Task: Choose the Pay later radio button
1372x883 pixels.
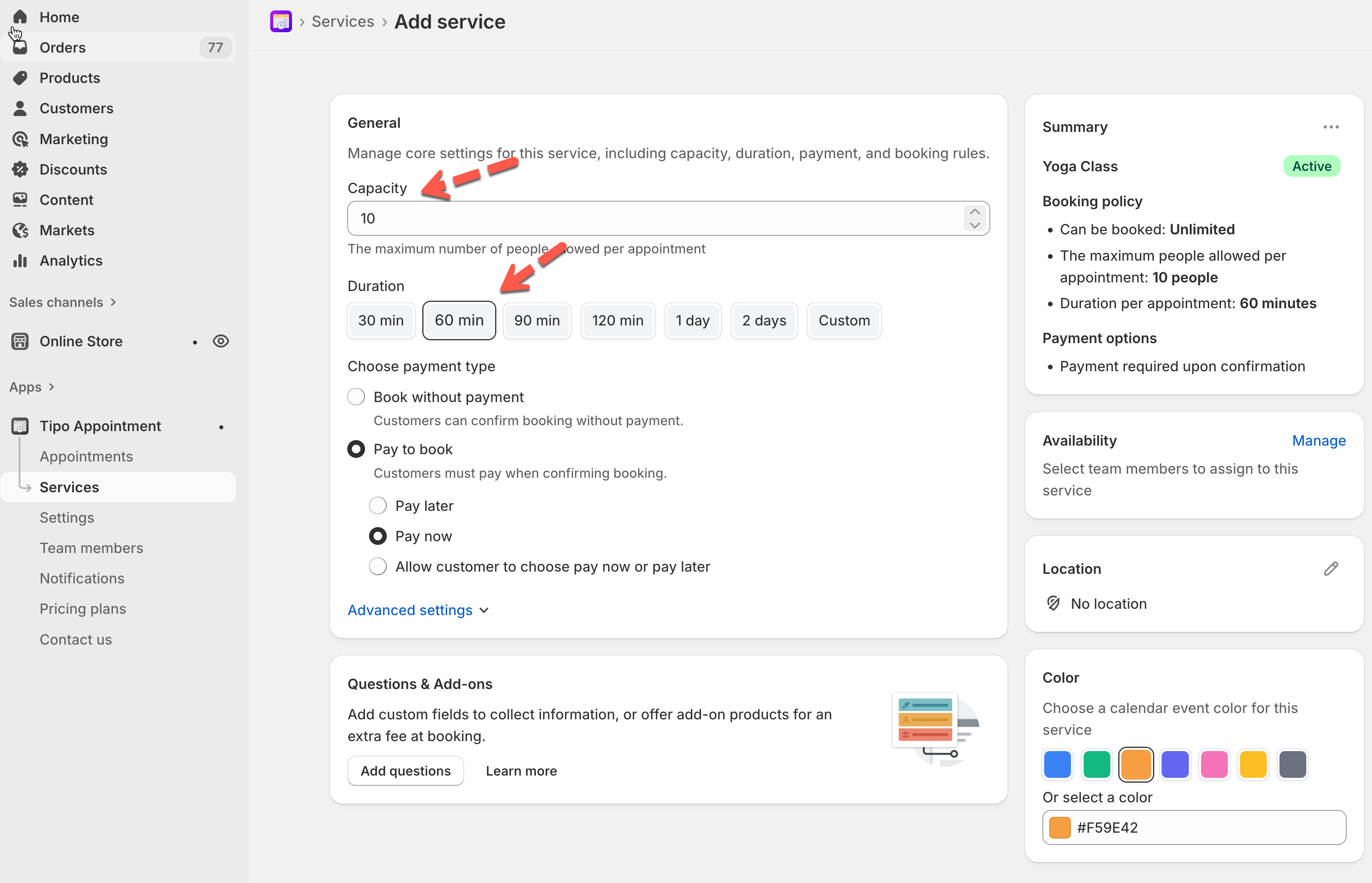Action: (377, 505)
